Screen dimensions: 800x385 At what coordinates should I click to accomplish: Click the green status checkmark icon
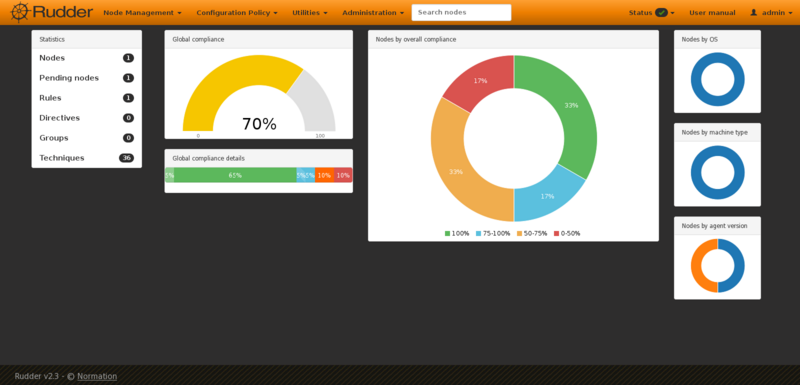point(661,13)
